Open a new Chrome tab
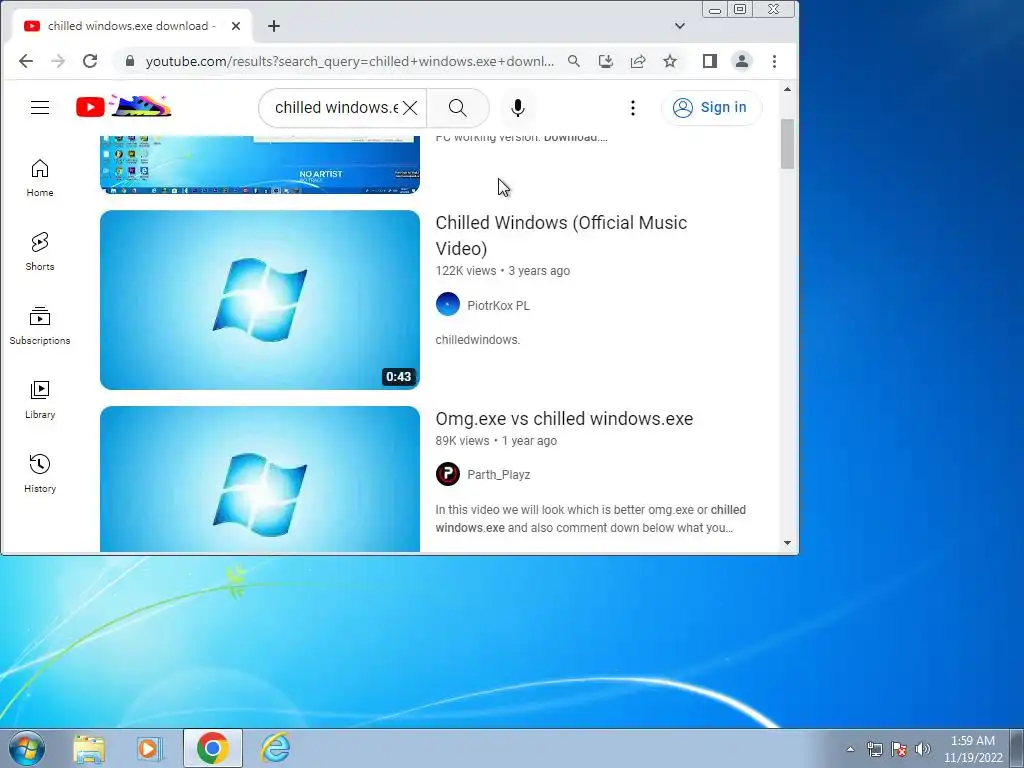The image size is (1024, 768). click(274, 26)
